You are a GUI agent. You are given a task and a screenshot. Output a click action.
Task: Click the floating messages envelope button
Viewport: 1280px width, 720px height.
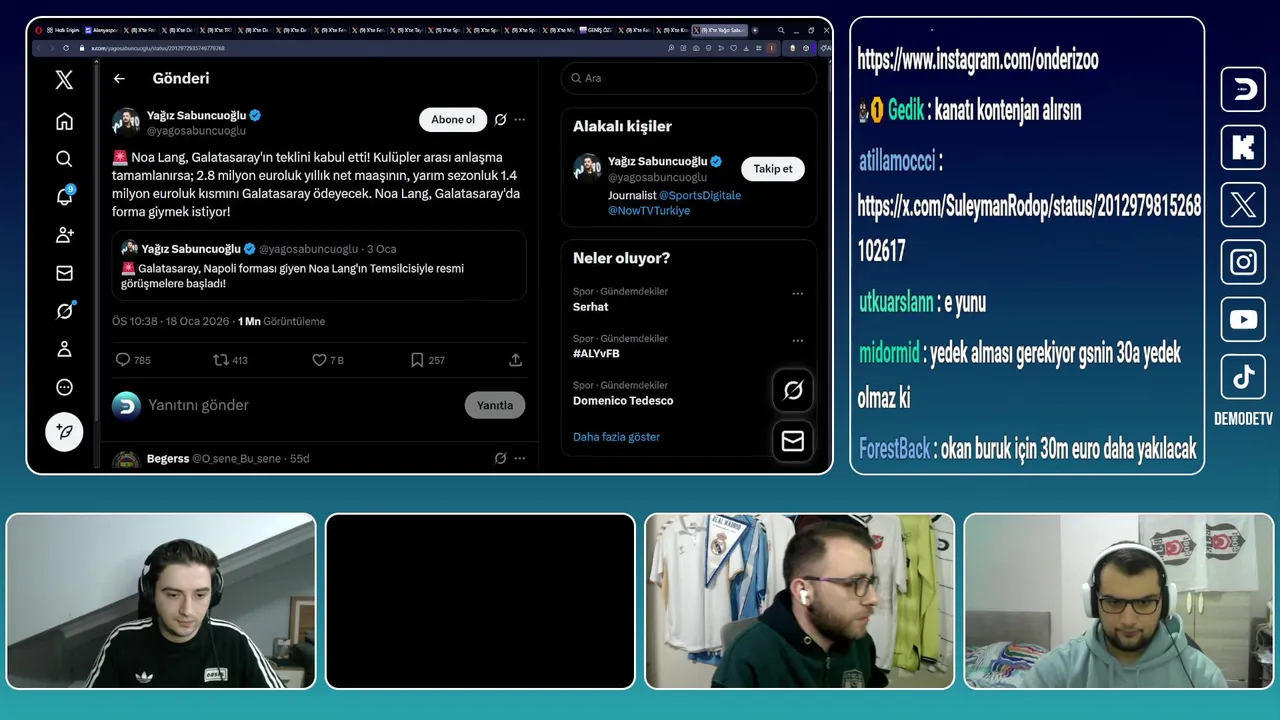coord(793,441)
